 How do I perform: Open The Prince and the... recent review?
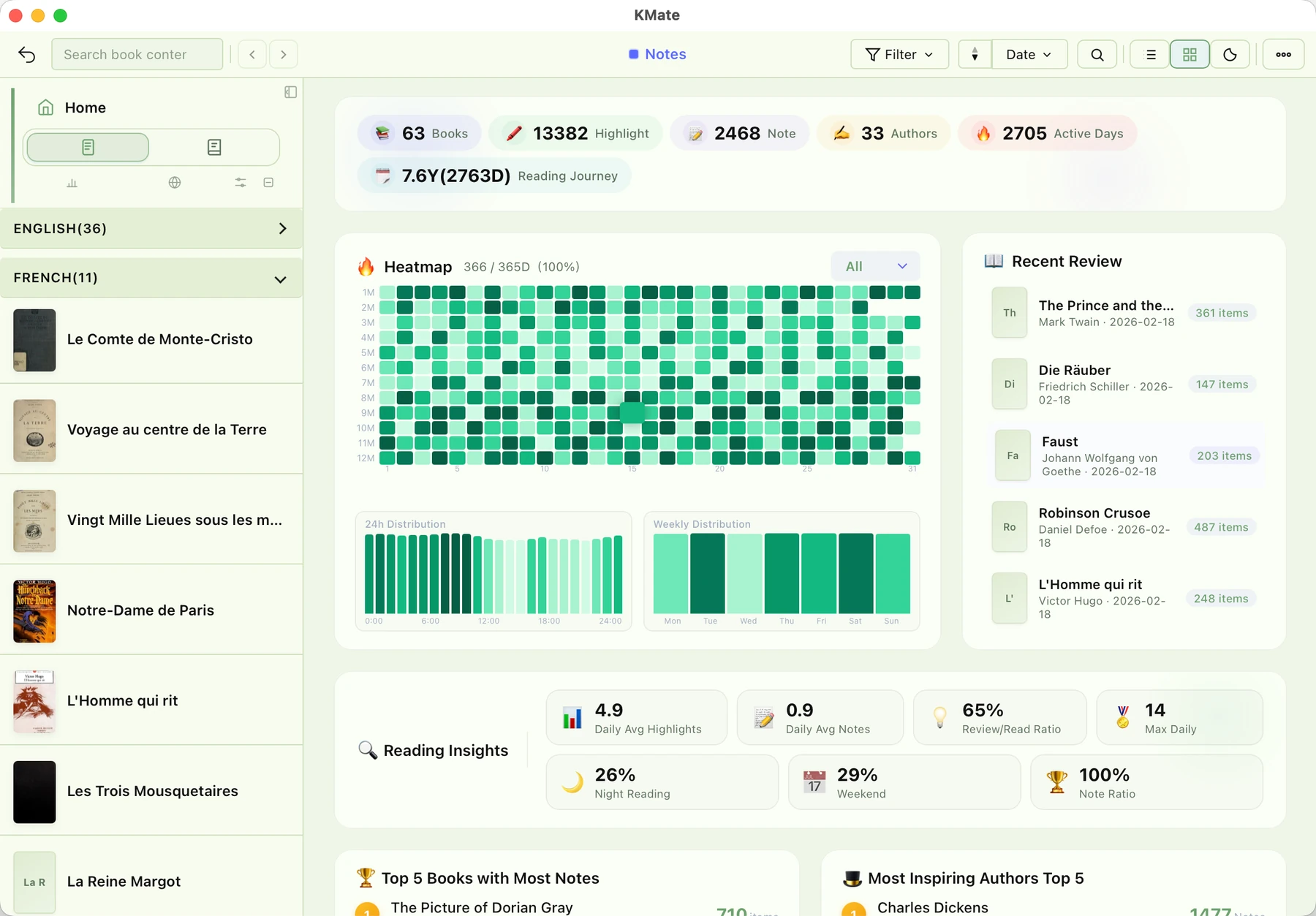1124,313
